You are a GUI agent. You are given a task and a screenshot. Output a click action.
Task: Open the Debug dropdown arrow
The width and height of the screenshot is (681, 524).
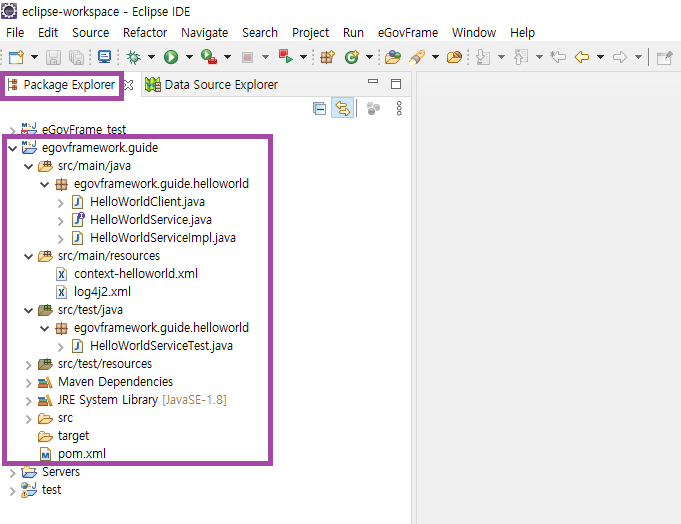151,57
